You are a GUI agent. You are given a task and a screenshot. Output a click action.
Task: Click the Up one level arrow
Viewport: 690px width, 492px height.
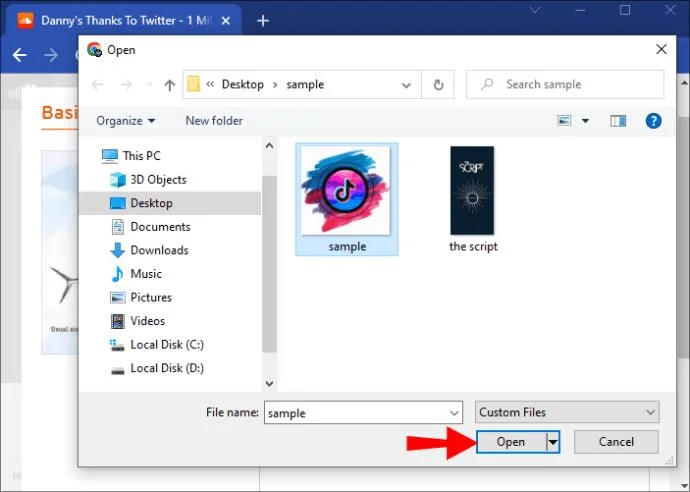169,85
